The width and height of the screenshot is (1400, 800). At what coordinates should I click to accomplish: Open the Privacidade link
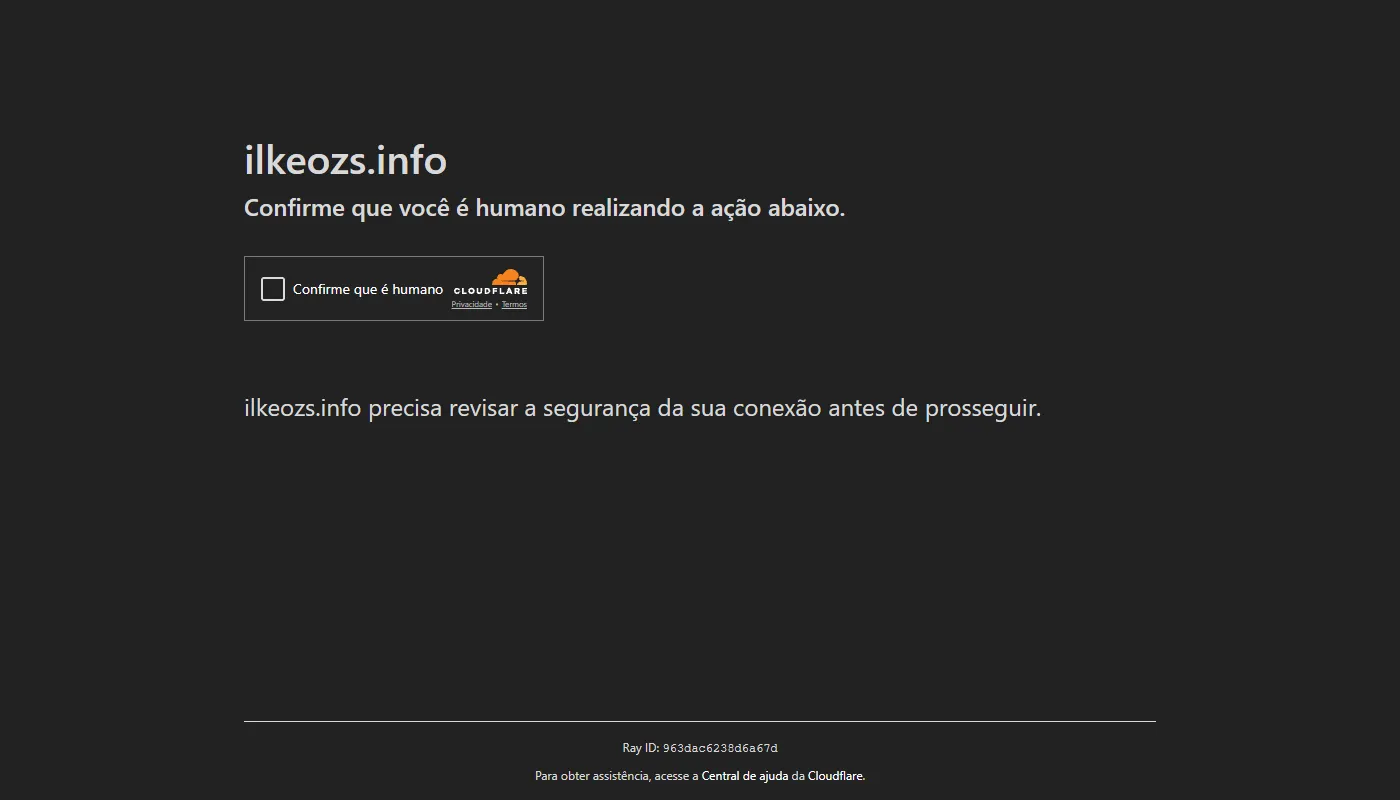(471, 305)
